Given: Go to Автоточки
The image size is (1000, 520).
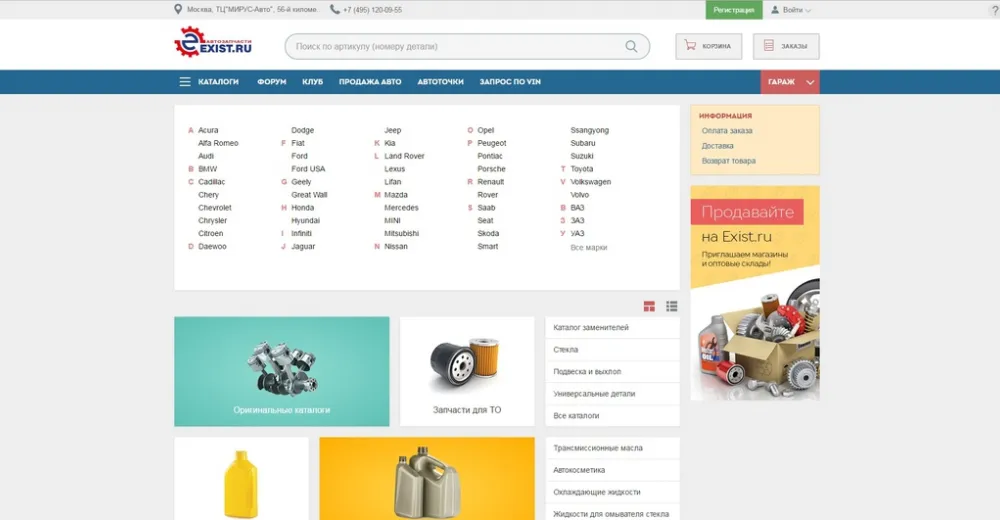Looking at the screenshot, I should click(x=440, y=82).
